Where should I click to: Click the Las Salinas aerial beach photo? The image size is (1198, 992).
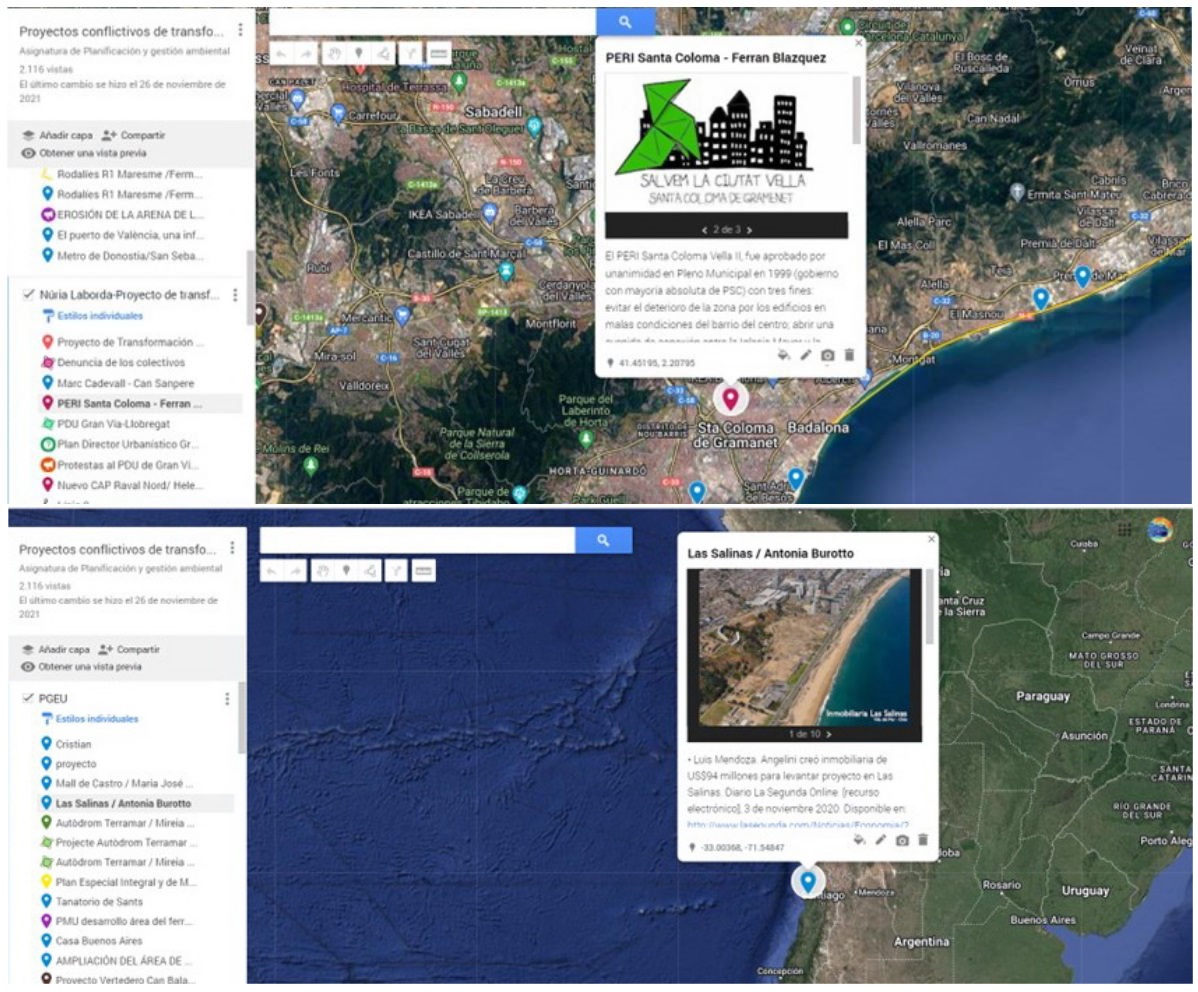804,647
